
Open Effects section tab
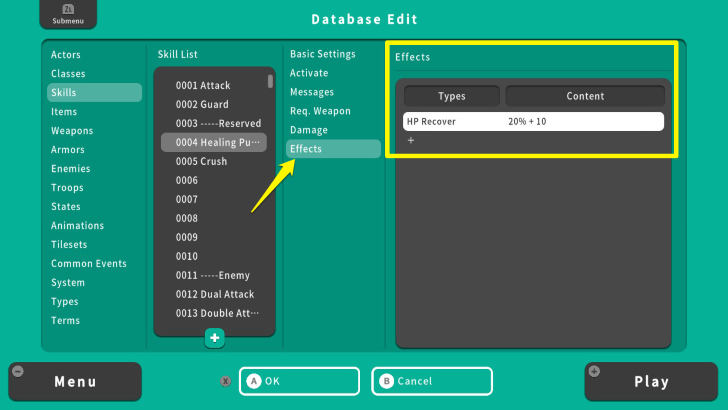(333, 149)
